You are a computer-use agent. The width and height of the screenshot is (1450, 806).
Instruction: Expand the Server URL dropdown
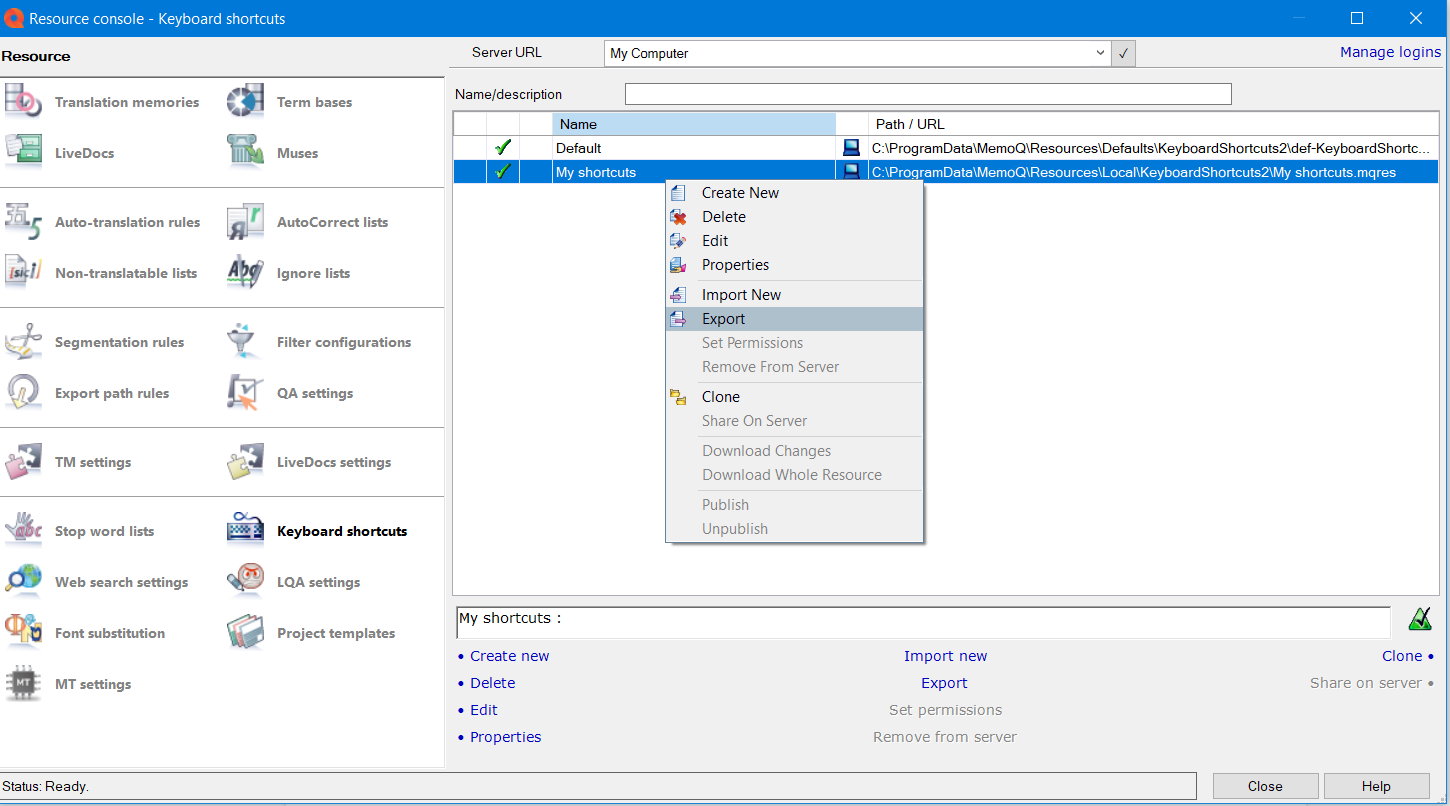pos(1100,53)
